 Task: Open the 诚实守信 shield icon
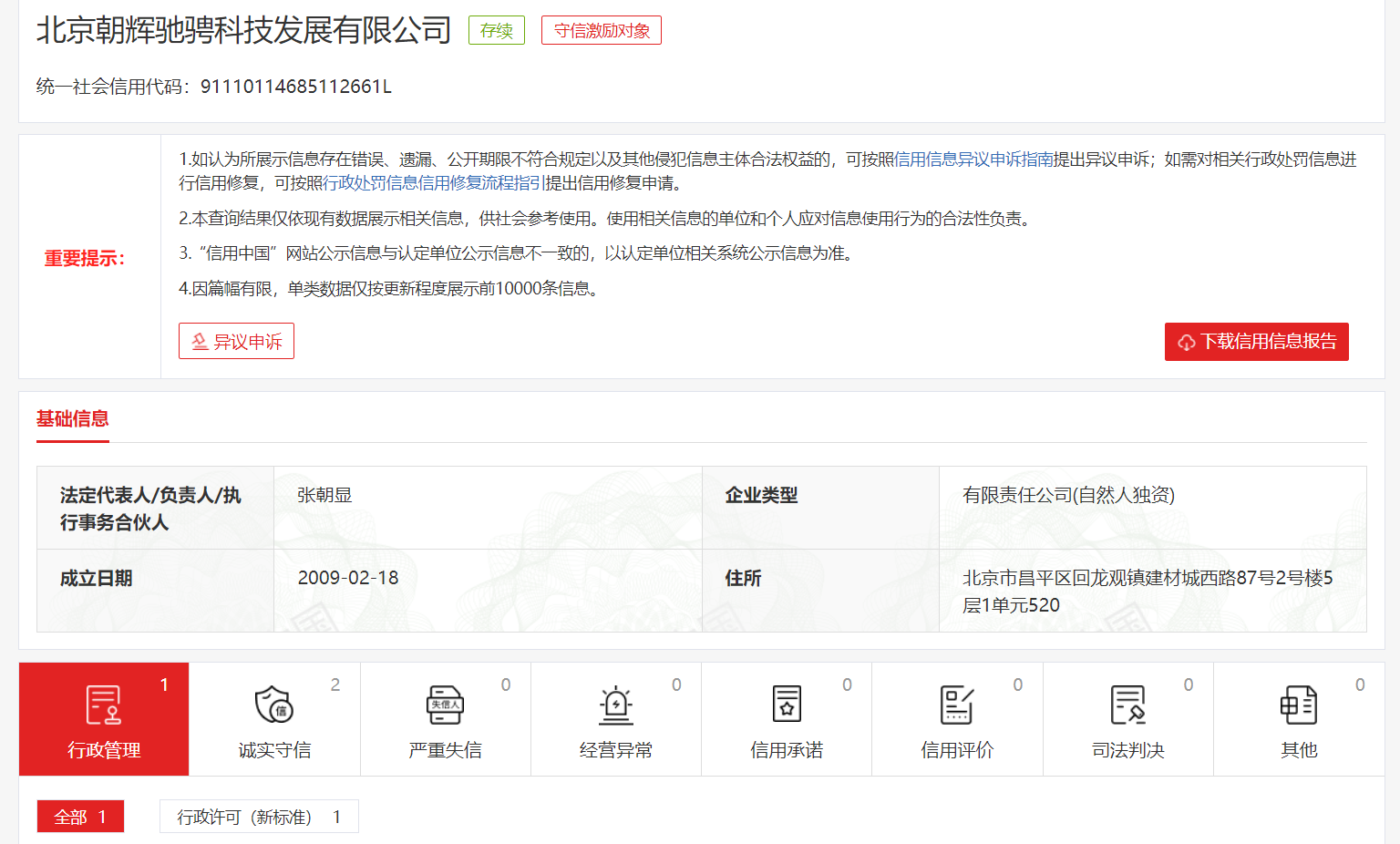[x=273, y=705]
